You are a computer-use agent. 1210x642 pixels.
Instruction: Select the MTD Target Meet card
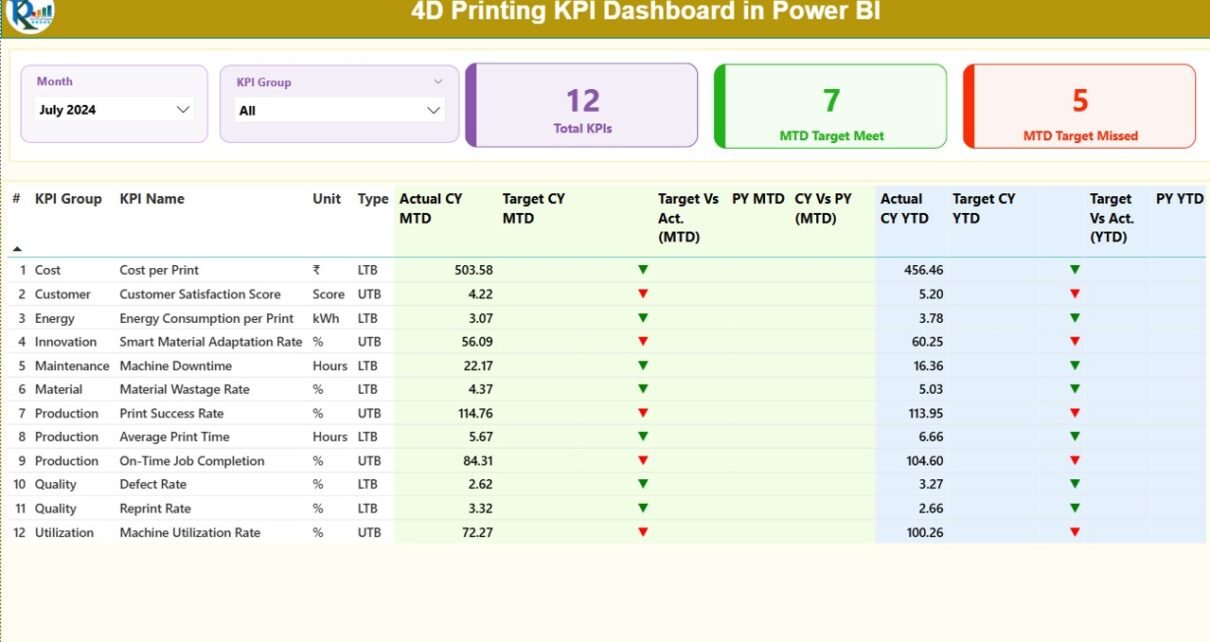coord(831,106)
